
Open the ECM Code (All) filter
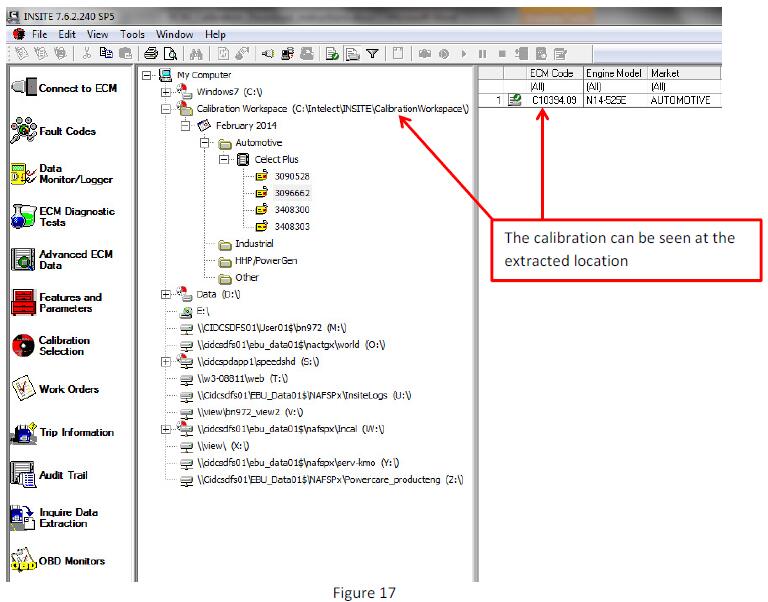pos(555,87)
